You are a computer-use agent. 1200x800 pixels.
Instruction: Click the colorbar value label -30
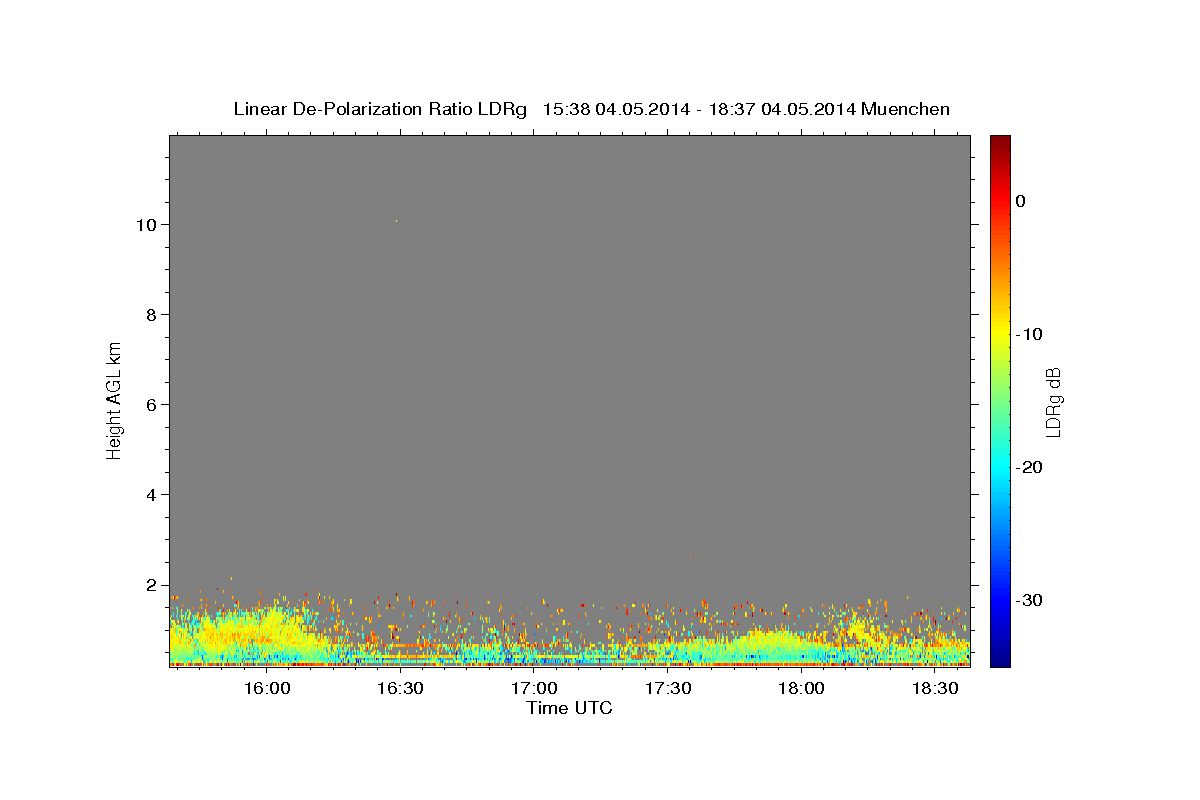coord(1028,600)
